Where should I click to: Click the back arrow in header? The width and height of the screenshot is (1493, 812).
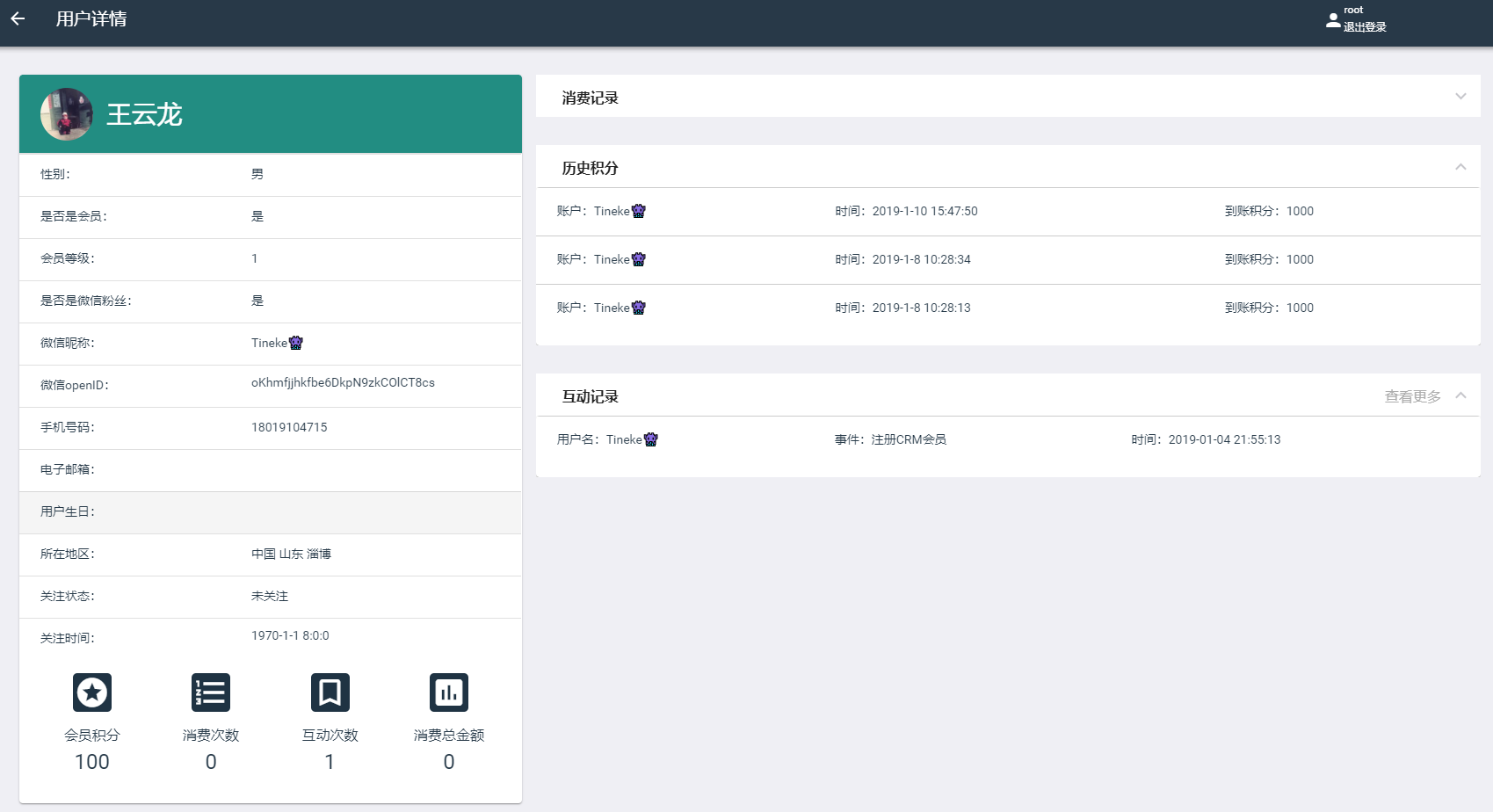(18, 18)
